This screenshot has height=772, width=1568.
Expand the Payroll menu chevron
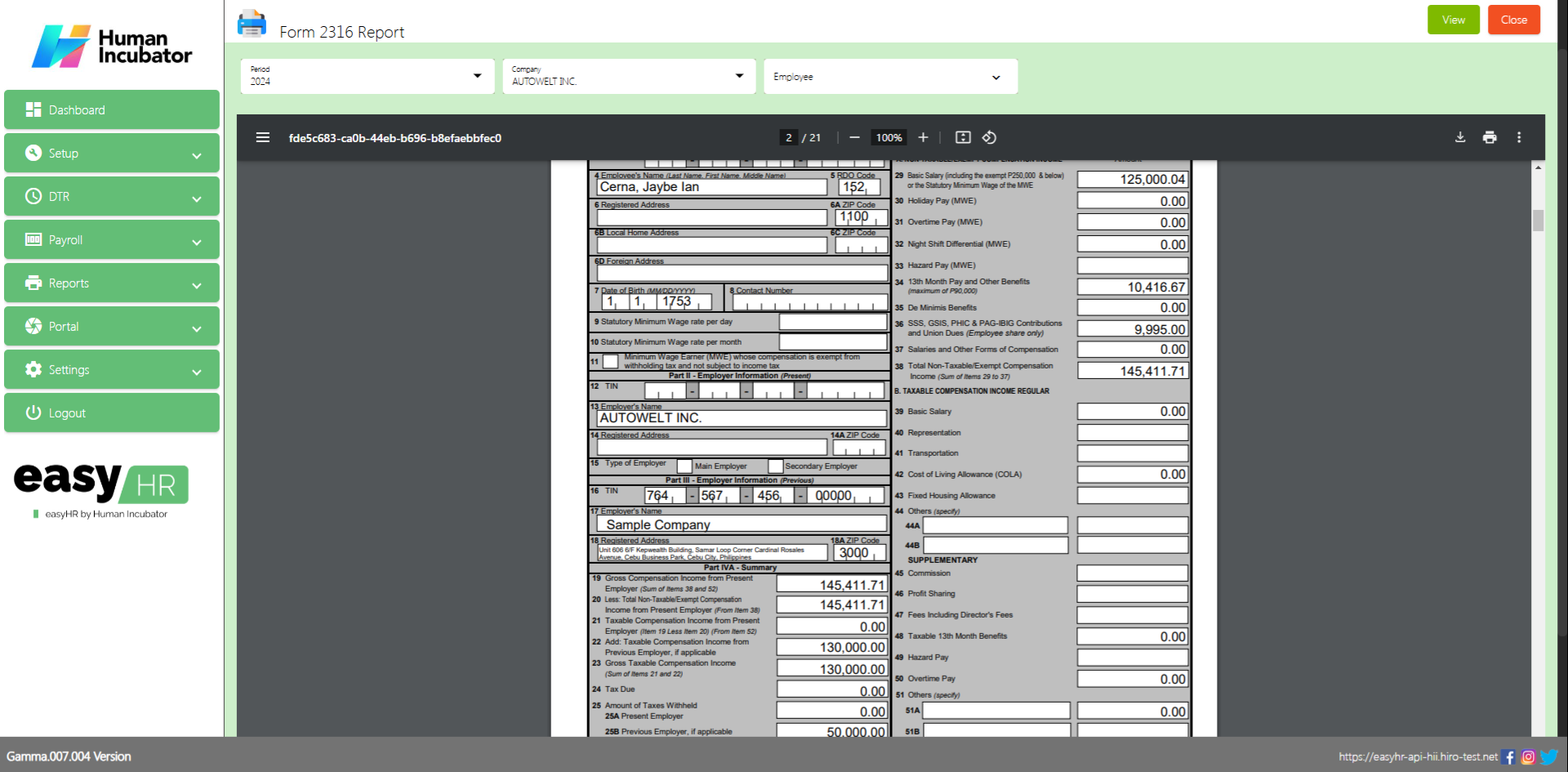coord(197,242)
